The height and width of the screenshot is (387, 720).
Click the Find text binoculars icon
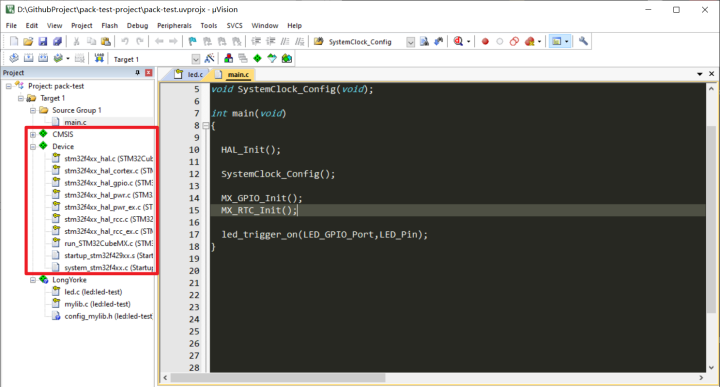pos(424,41)
